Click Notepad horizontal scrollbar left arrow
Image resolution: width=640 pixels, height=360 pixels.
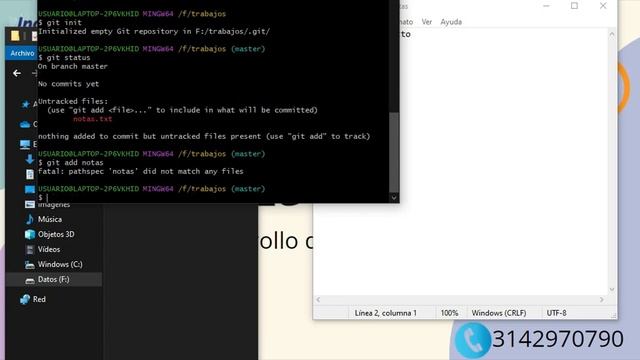coord(318,300)
